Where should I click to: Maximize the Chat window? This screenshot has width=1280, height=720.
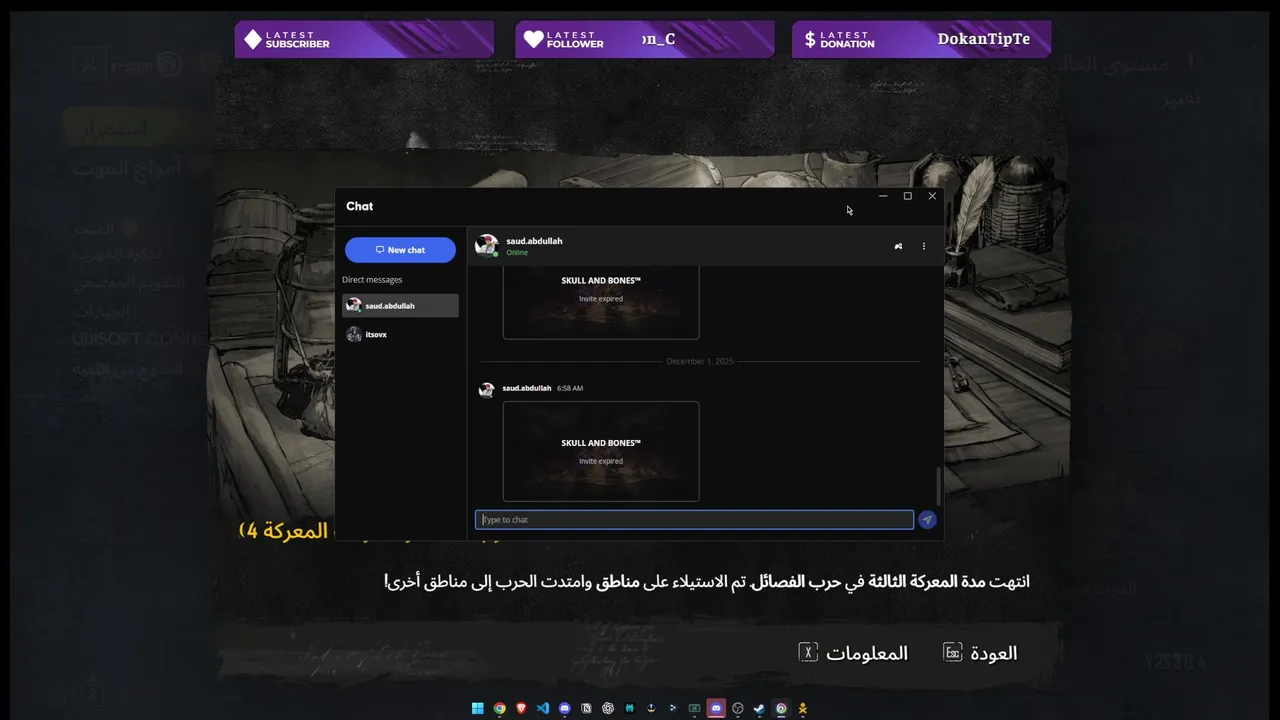click(x=908, y=196)
